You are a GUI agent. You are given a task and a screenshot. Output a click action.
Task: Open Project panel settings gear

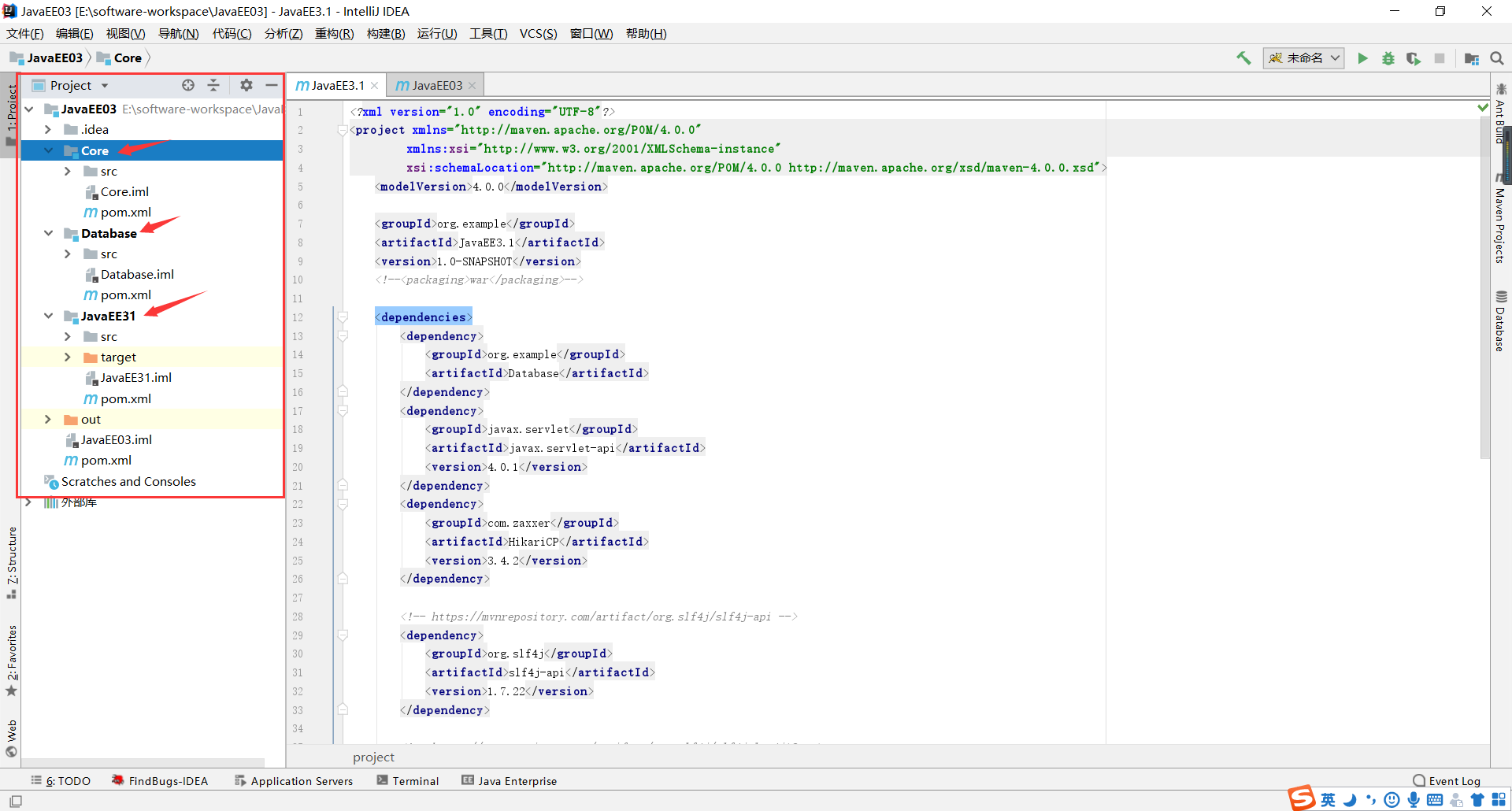(x=246, y=85)
